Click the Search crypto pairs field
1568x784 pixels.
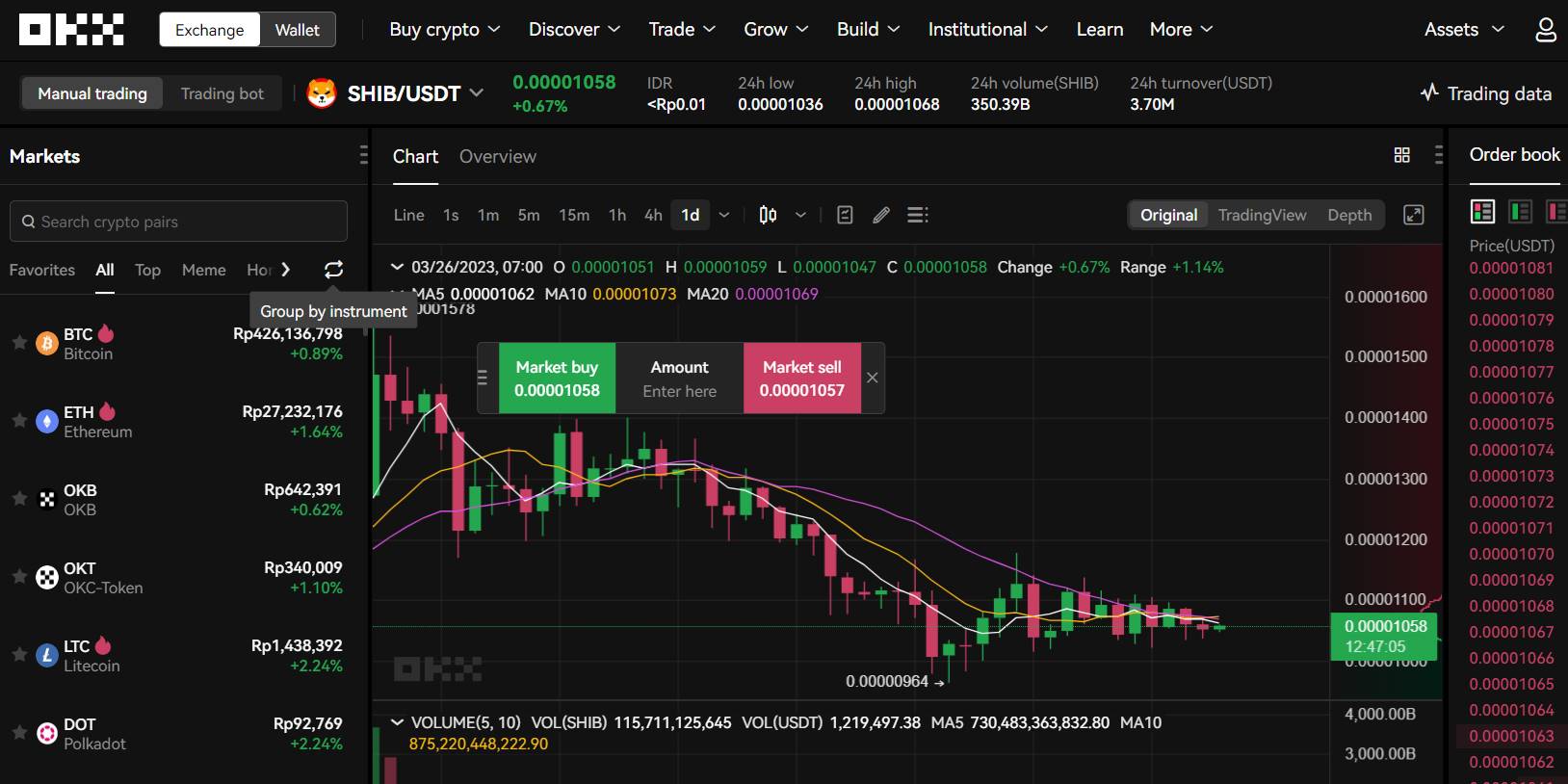[x=178, y=222]
